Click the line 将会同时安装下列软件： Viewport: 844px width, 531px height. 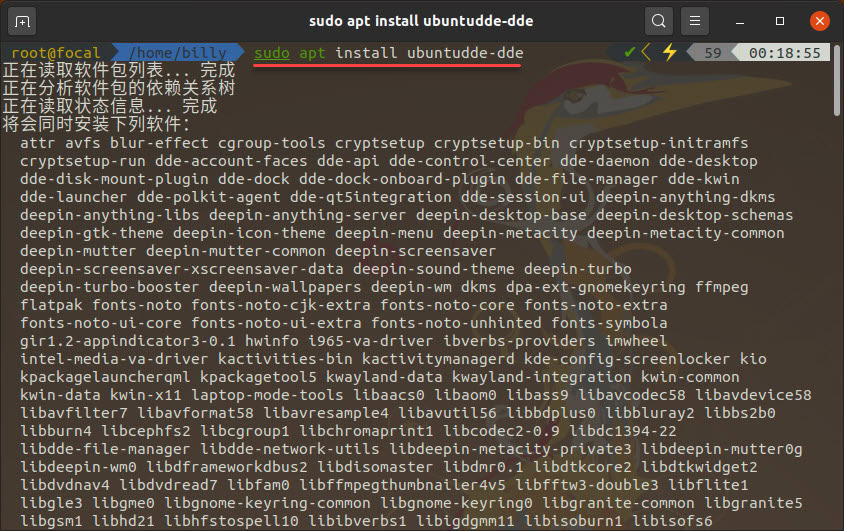point(97,124)
